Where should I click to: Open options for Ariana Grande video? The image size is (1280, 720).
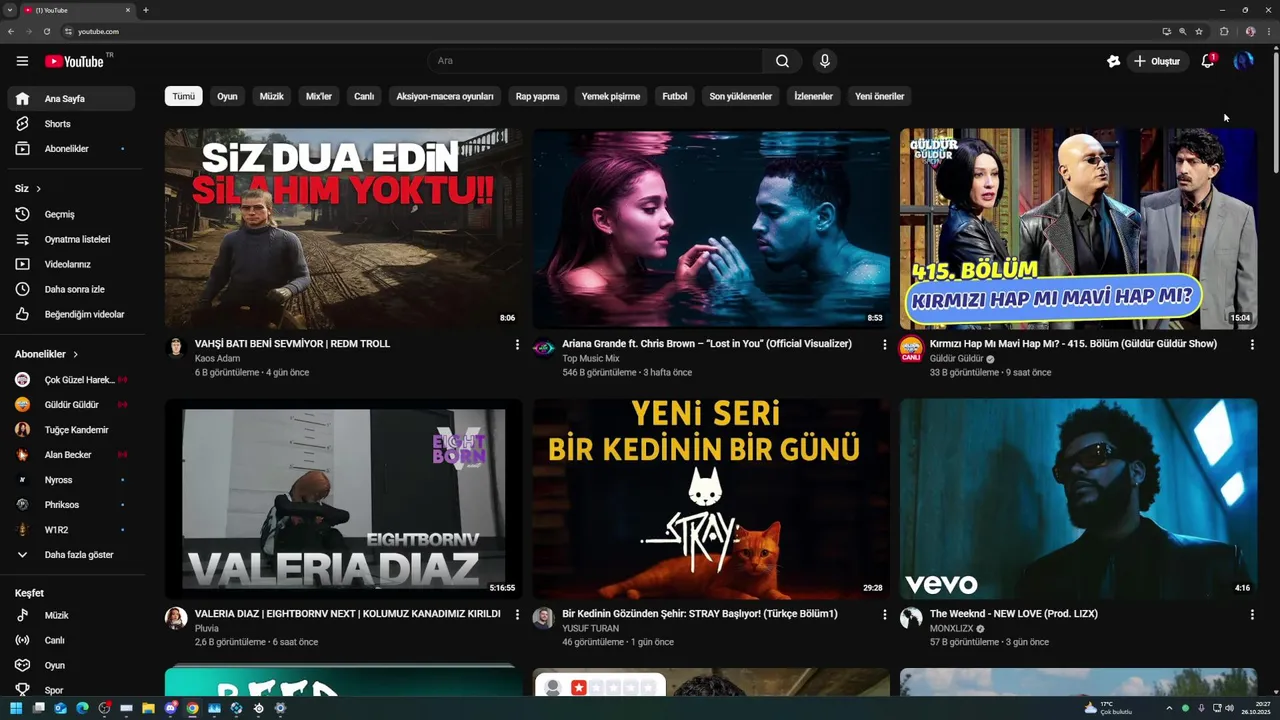[884, 344]
